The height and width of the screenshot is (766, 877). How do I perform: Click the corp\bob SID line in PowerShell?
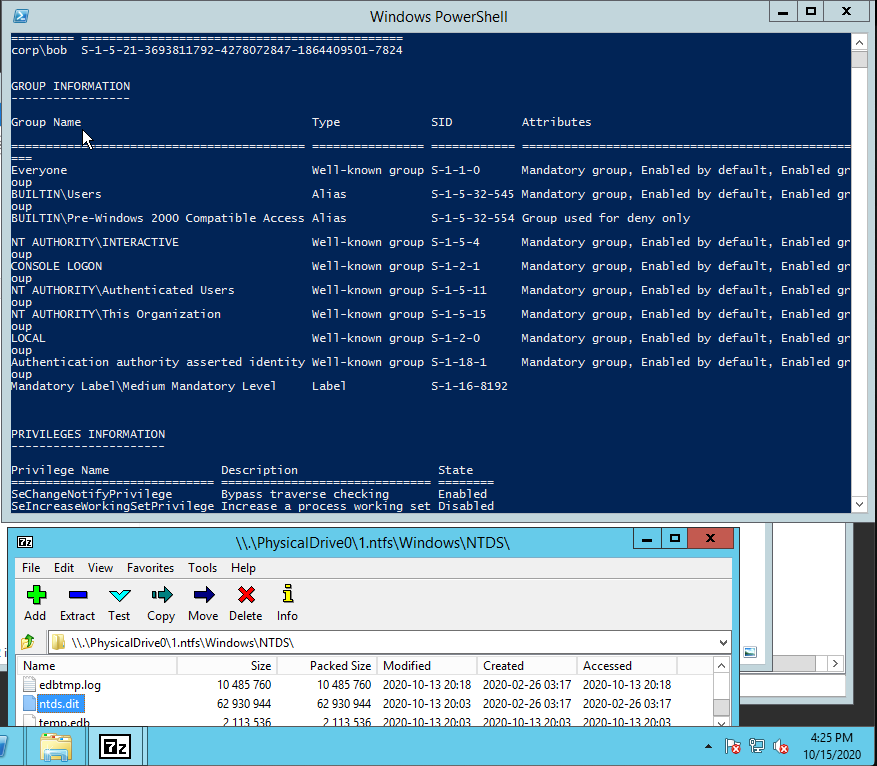[206, 50]
